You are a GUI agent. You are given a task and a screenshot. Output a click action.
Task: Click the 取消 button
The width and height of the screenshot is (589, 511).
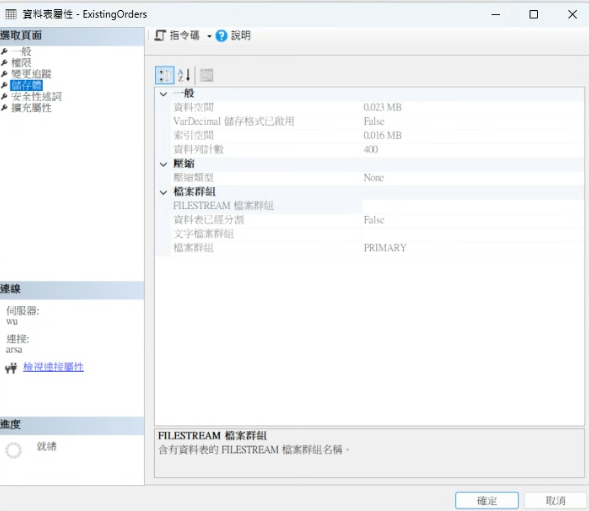(x=556, y=500)
